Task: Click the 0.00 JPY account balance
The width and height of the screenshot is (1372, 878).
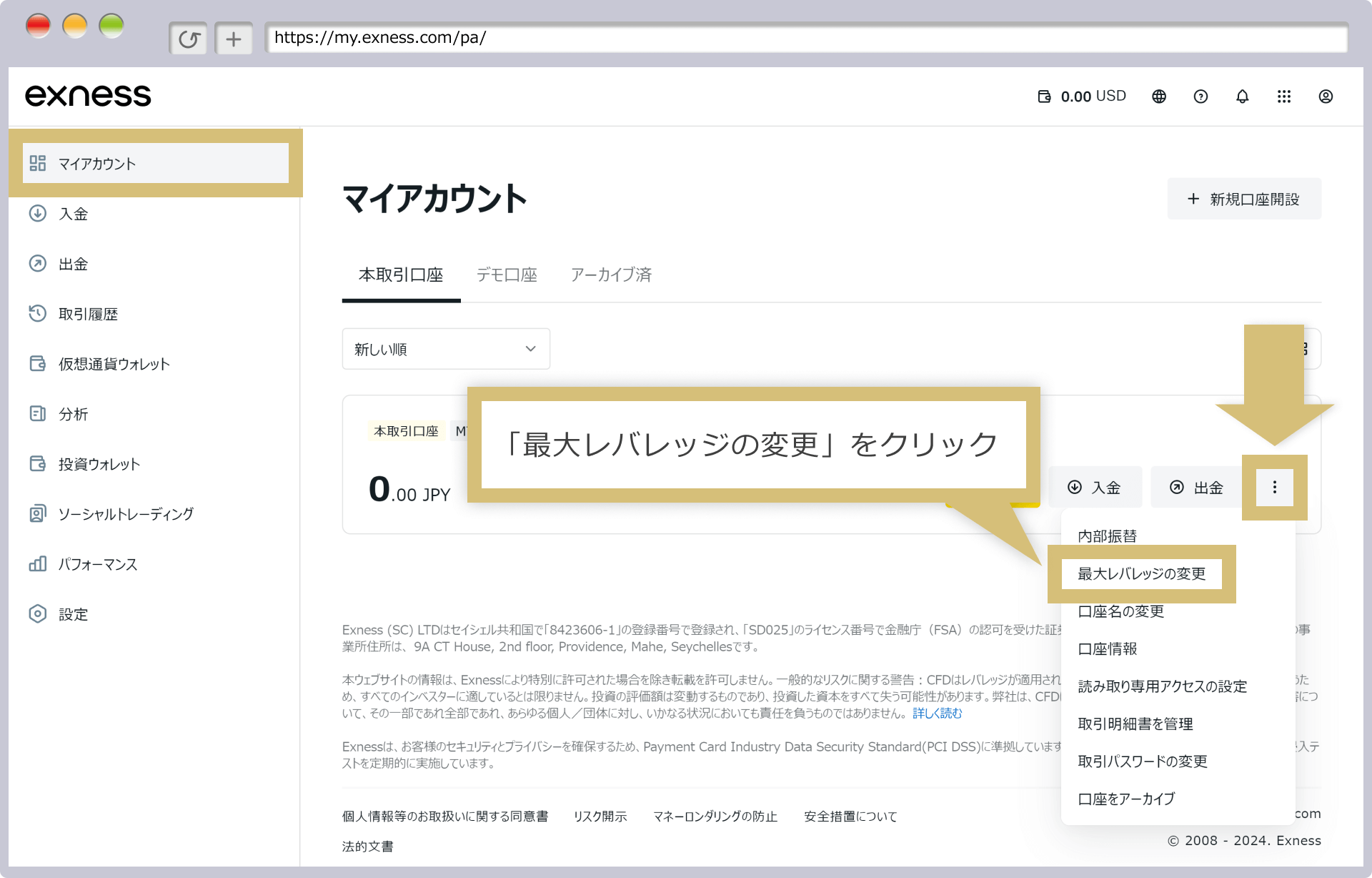Action: (x=409, y=490)
